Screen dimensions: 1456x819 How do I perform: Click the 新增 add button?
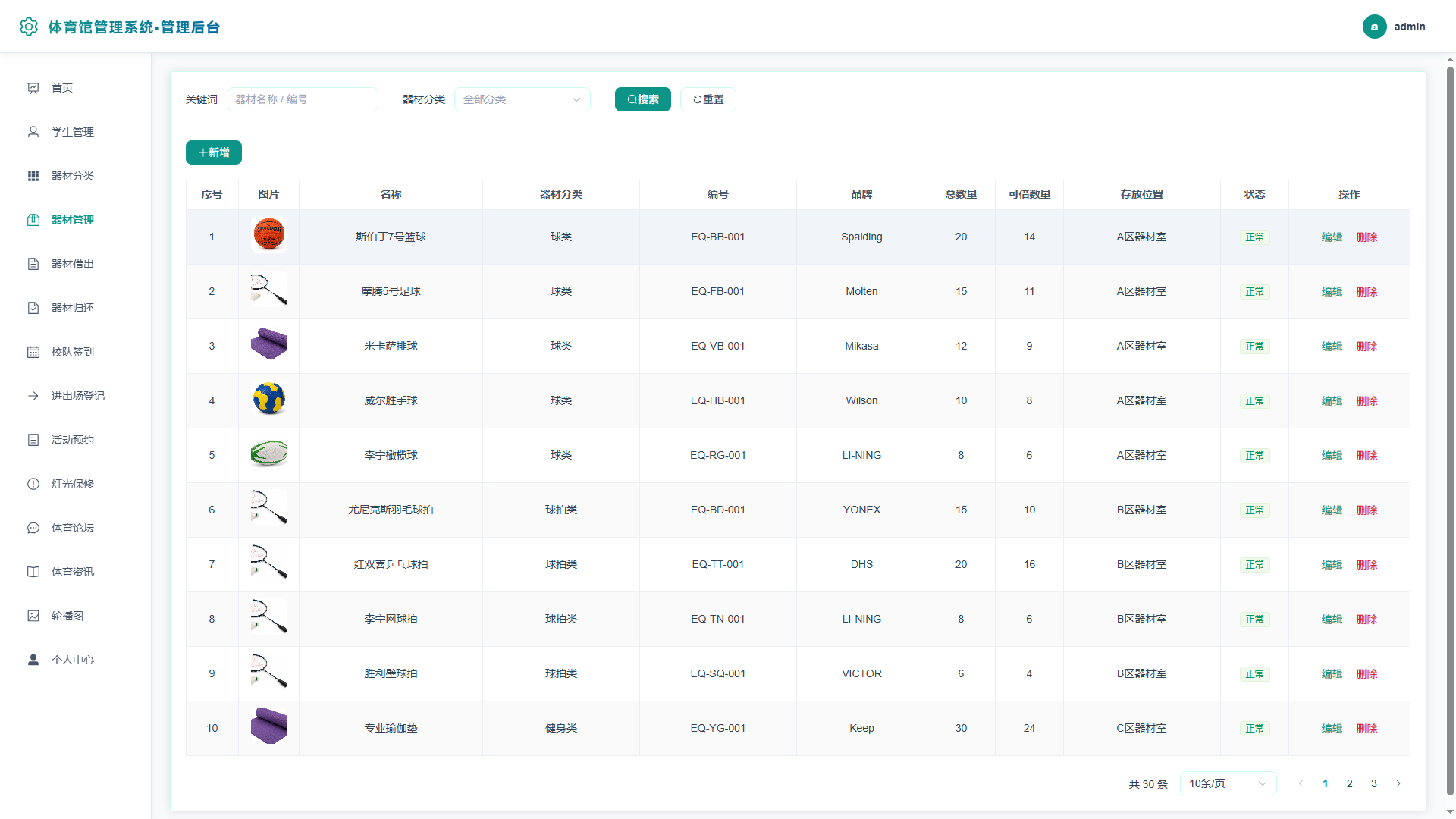click(214, 152)
